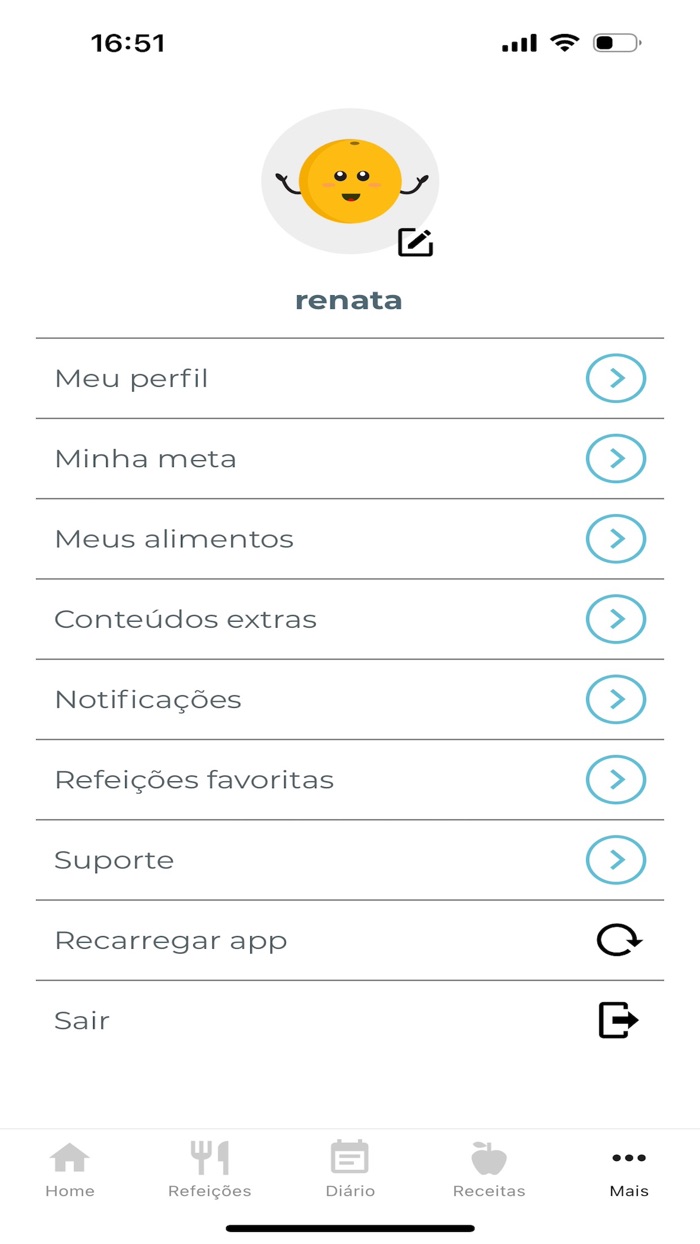Screen dimensions: 700x1244
Task: Click the renata username text
Action: coord(349,299)
